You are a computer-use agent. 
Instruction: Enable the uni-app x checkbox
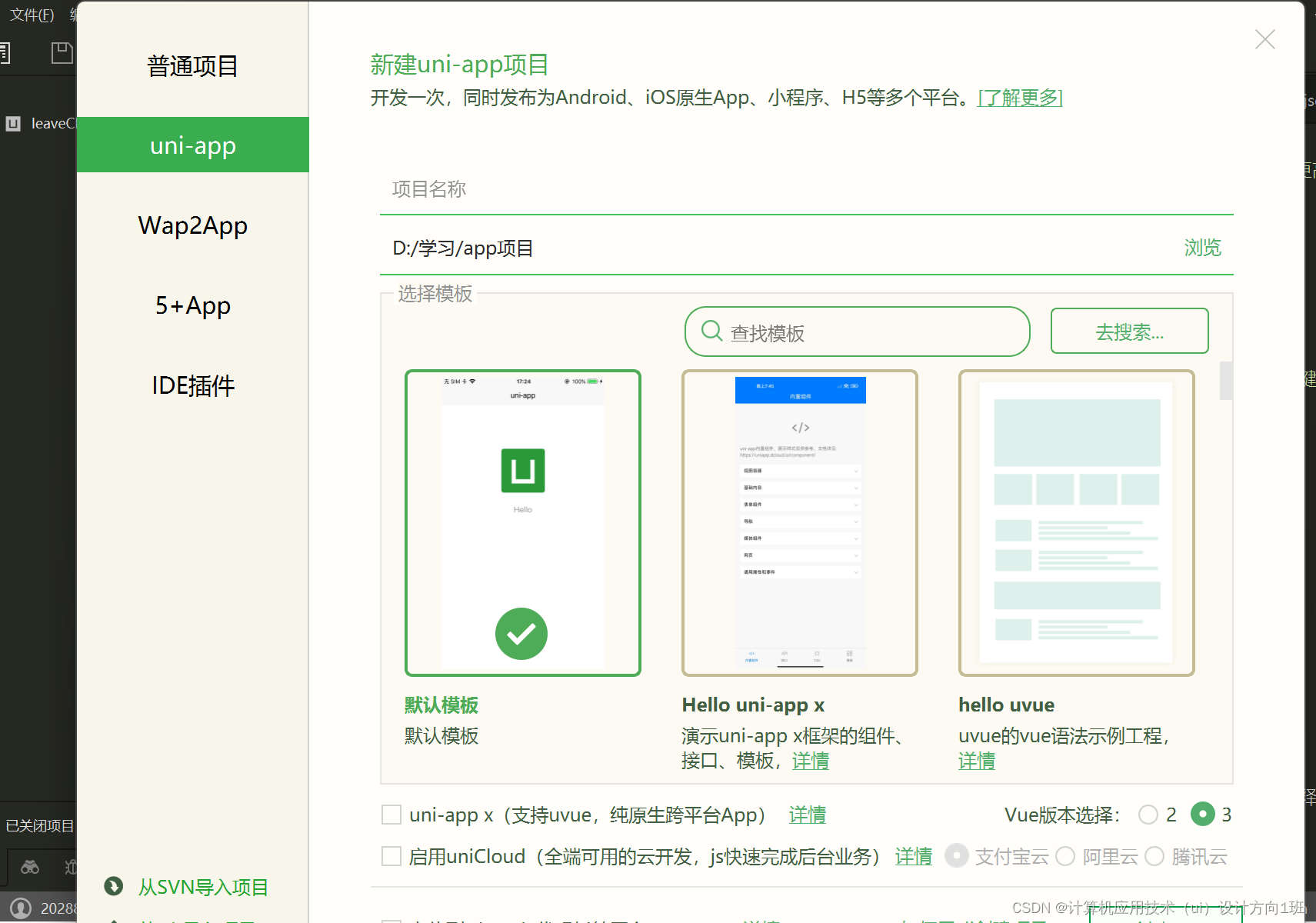(391, 814)
